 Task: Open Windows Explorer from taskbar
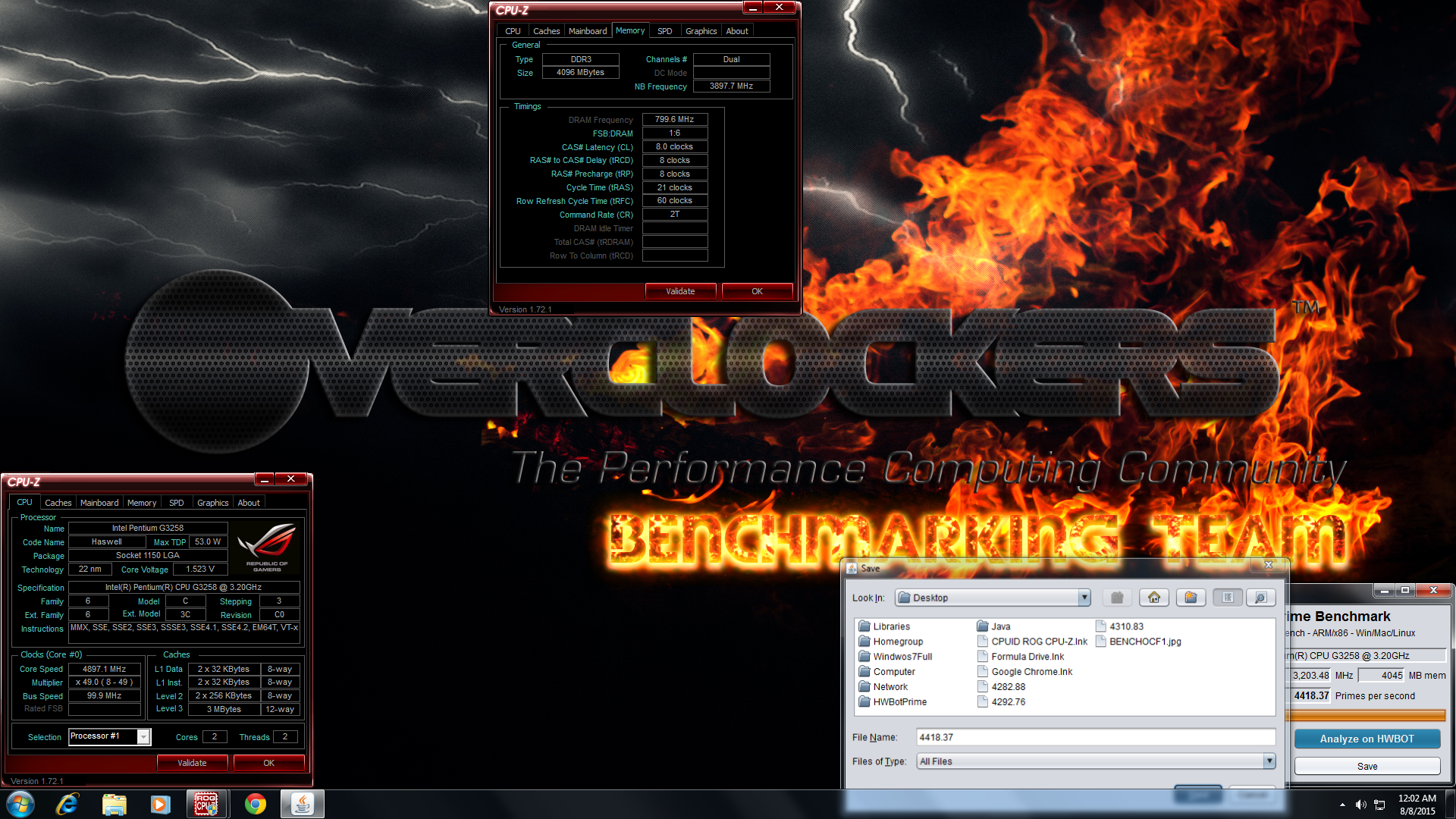pyautogui.click(x=115, y=804)
